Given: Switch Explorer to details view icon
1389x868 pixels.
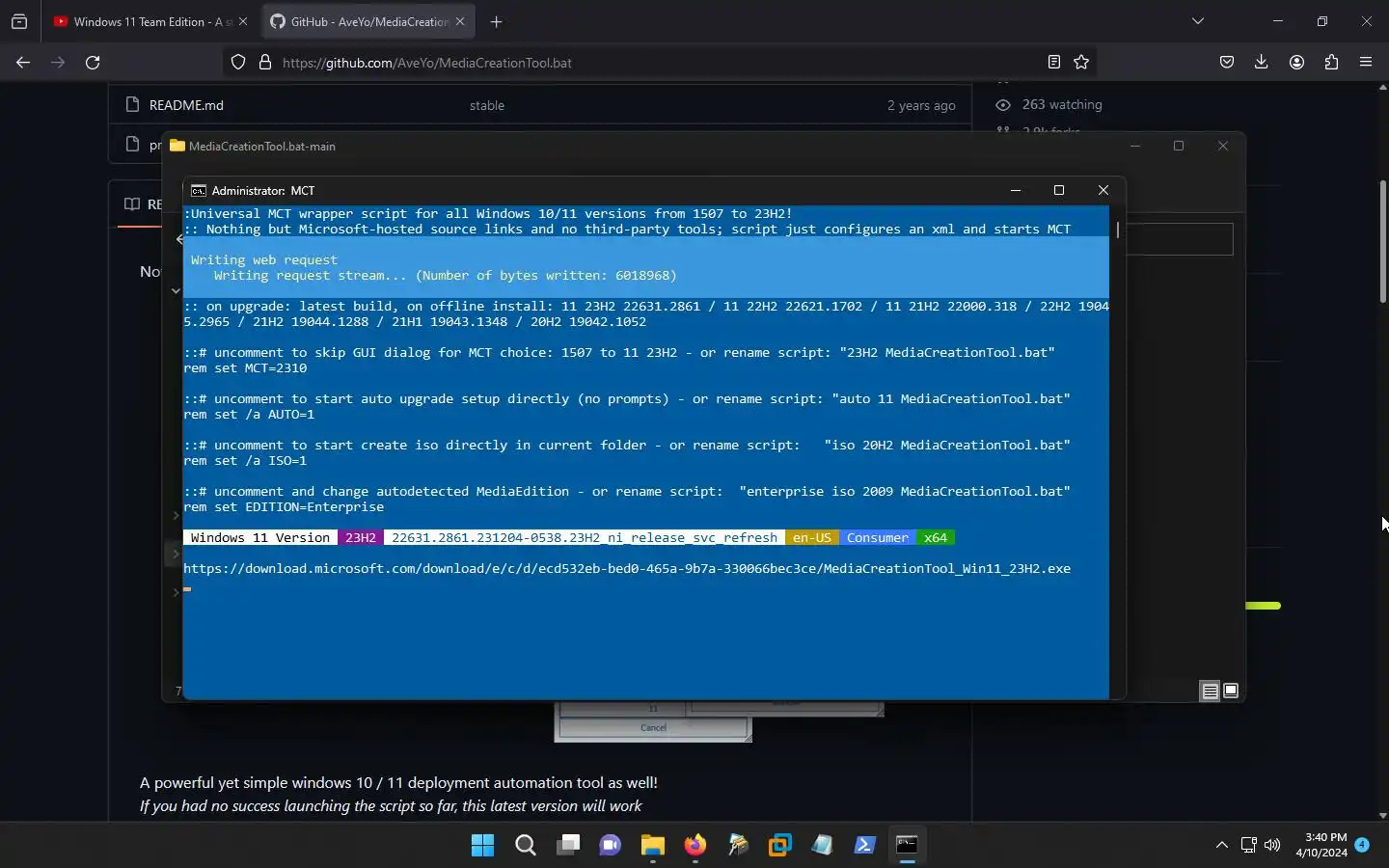Looking at the screenshot, I should pos(1210,691).
